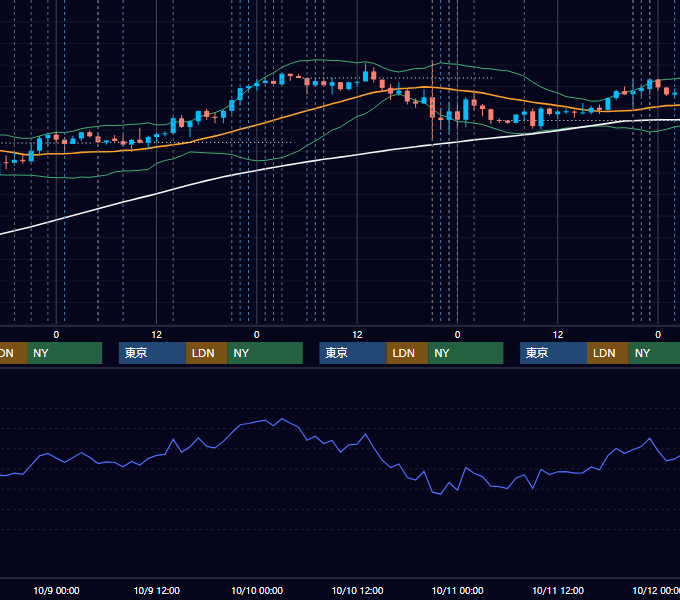Click the LDN session block following 10/11 東京
Viewport: 680px width, 600px height.
[608, 353]
